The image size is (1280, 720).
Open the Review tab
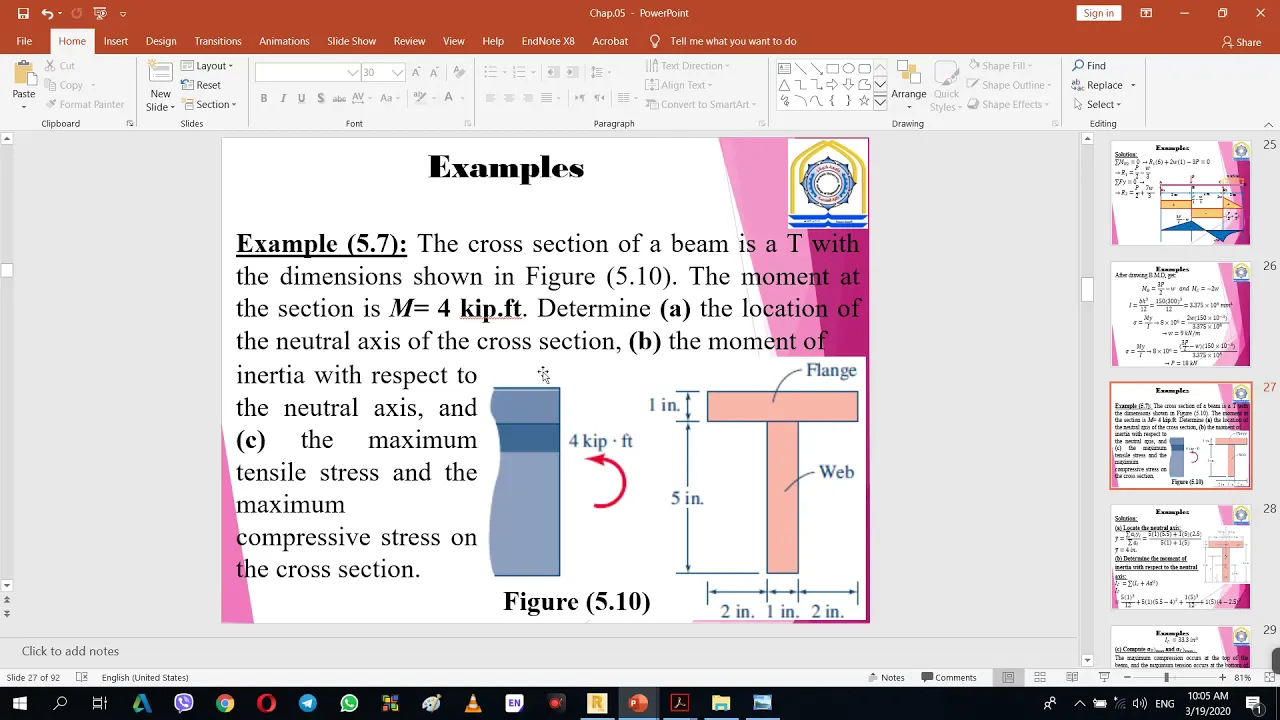[409, 41]
